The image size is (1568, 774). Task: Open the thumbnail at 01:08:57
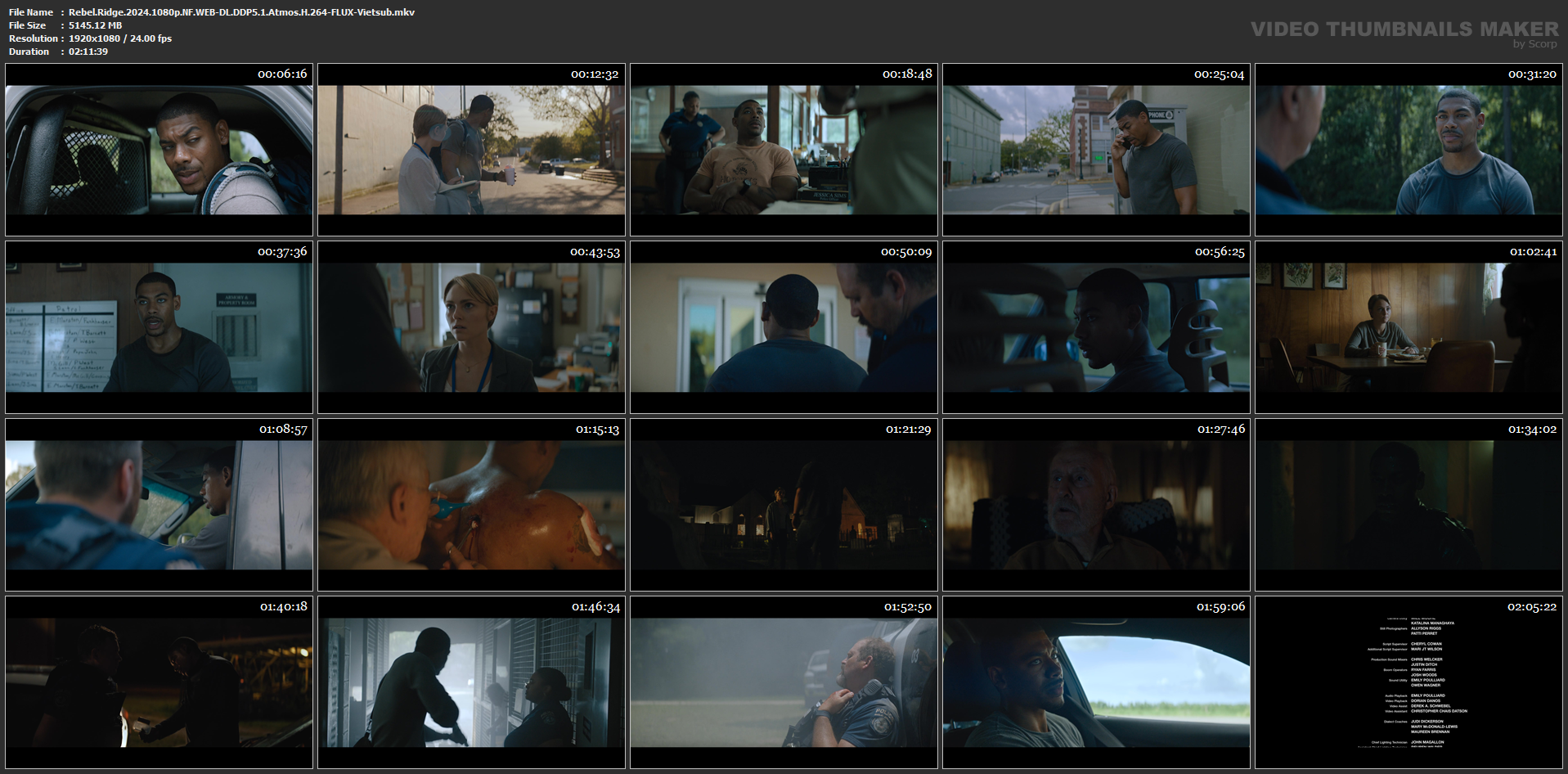tap(159, 505)
